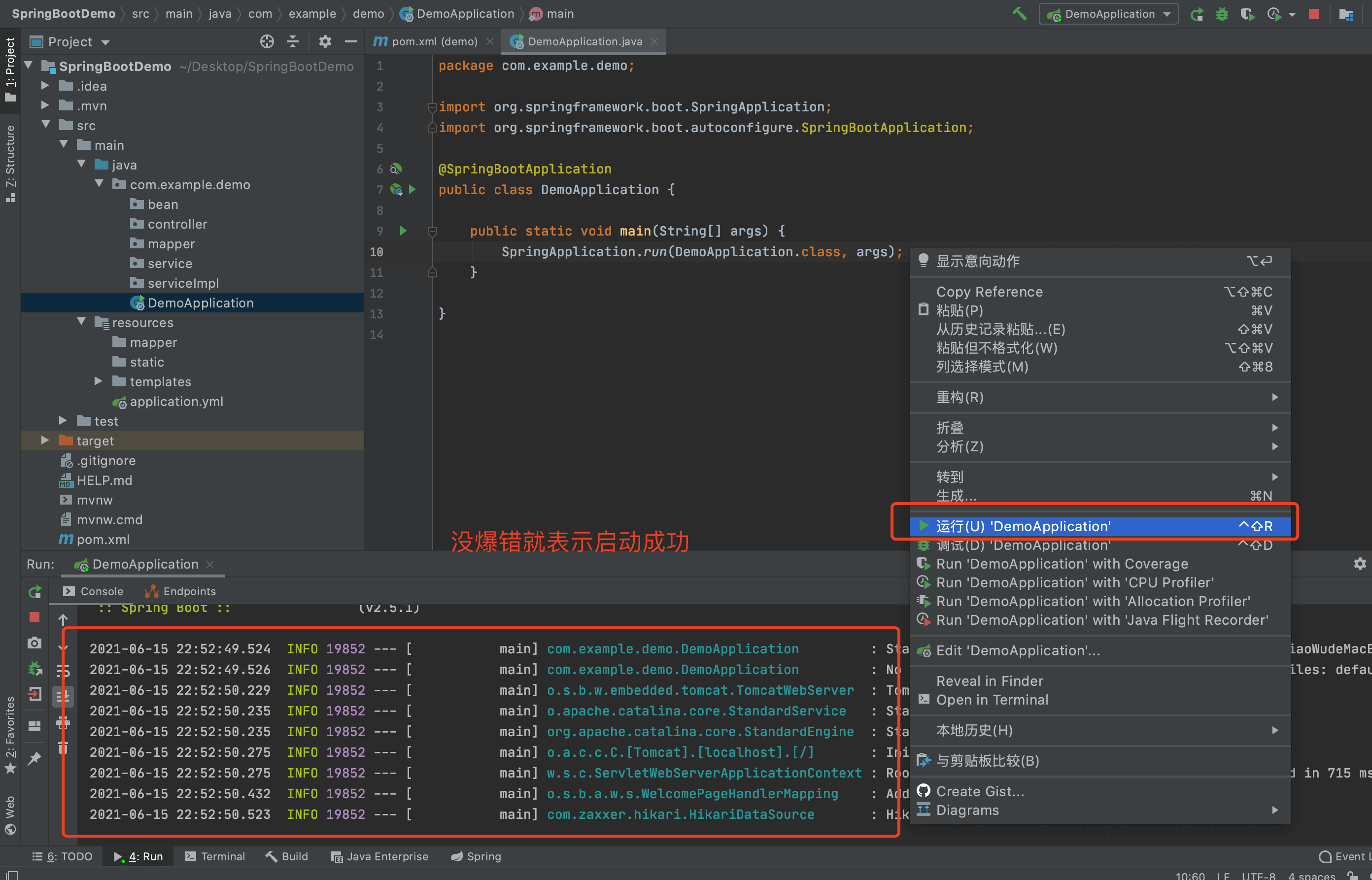Screen dimensions: 1372x880
Task: Hide the Project panel with minus icon
Action: pos(351,41)
